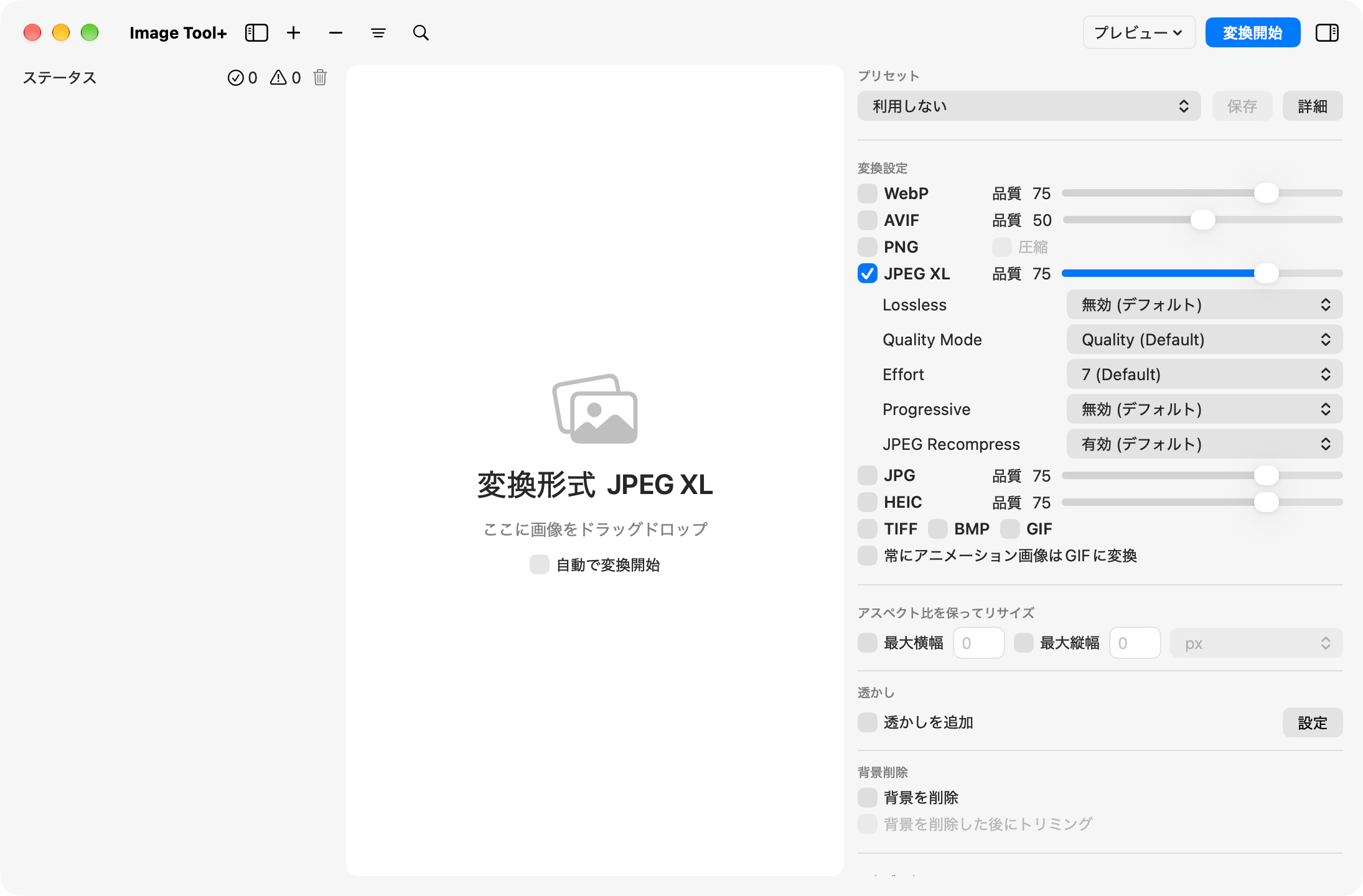Image resolution: width=1363 pixels, height=896 pixels.
Task: Open the JPEG Recompress dropdown
Action: tap(1204, 444)
